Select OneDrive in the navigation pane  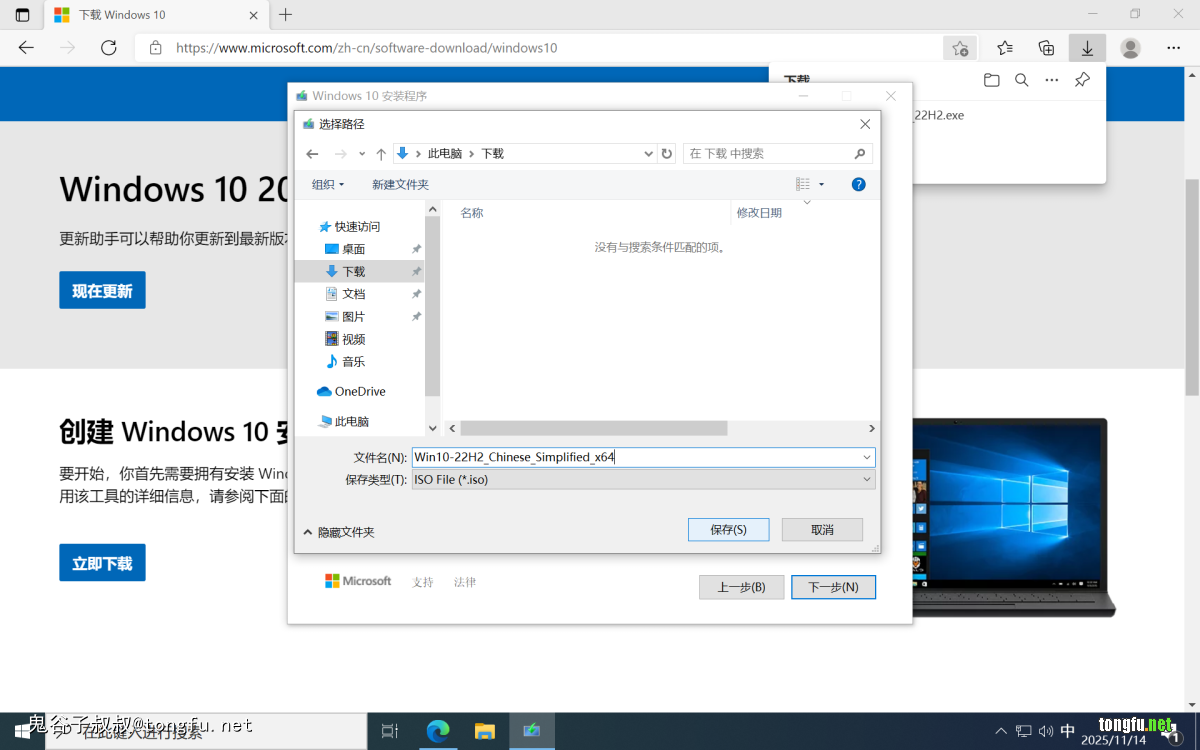click(x=359, y=392)
